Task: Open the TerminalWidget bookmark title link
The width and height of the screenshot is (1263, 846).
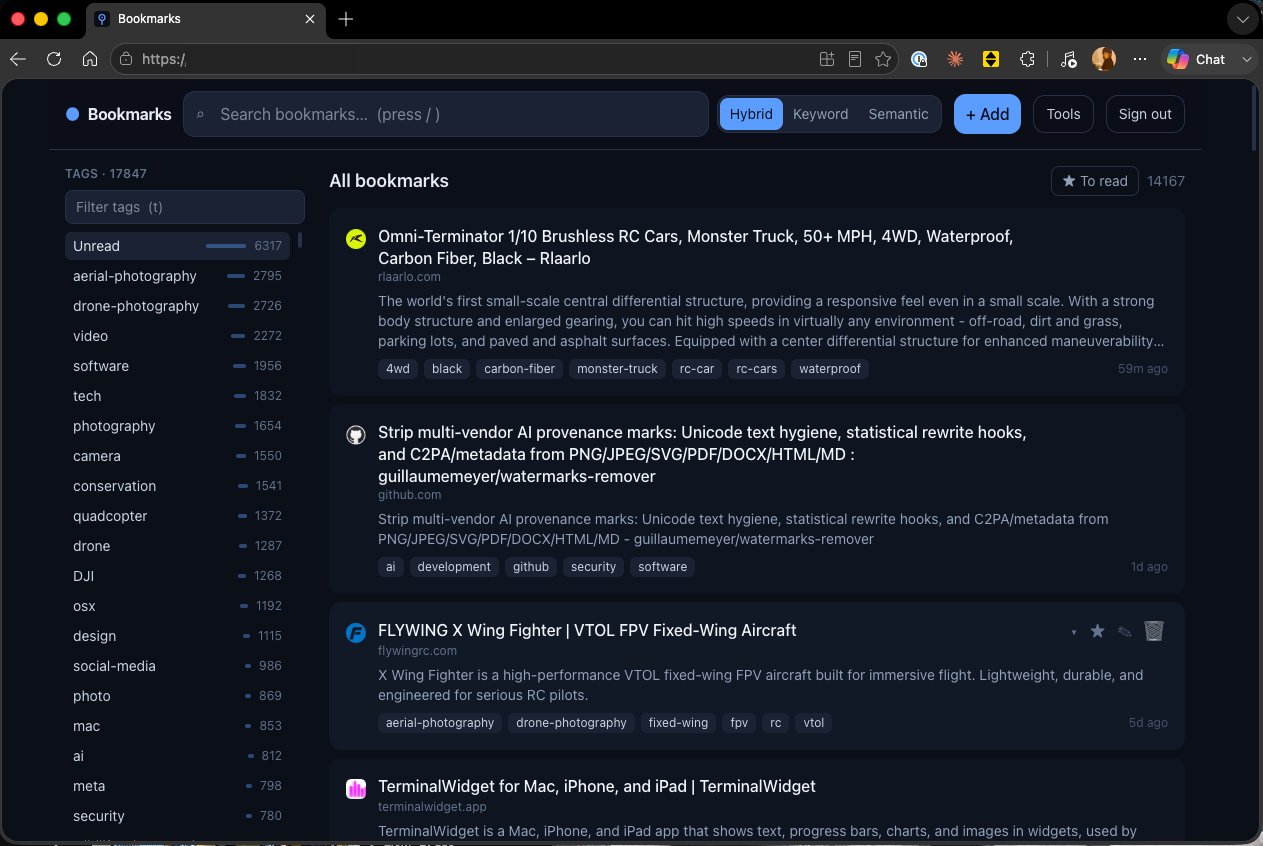Action: (x=597, y=786)
